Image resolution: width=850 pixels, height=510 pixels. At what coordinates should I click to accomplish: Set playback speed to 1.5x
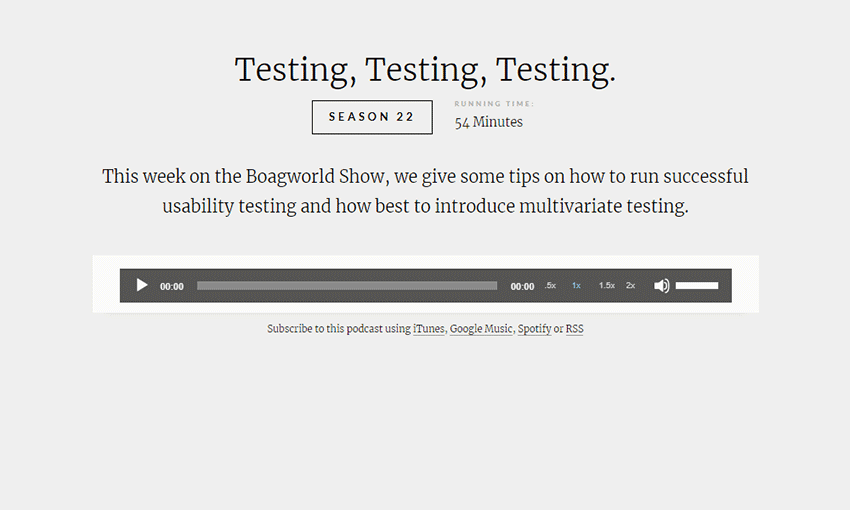tap(607, 285)
